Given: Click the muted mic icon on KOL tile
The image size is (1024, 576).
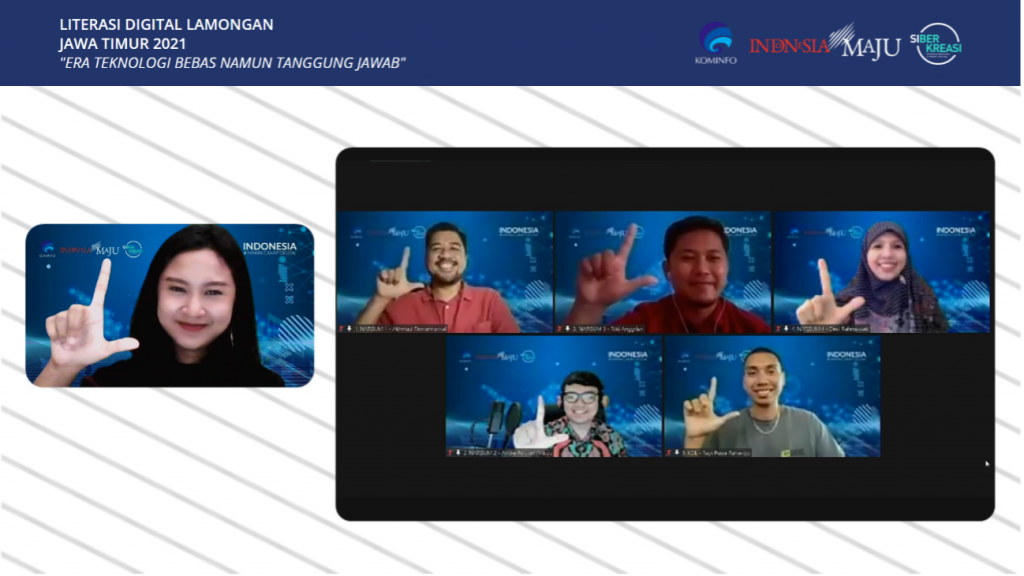Looking at the screenshot, I should [x=670, y=452].
